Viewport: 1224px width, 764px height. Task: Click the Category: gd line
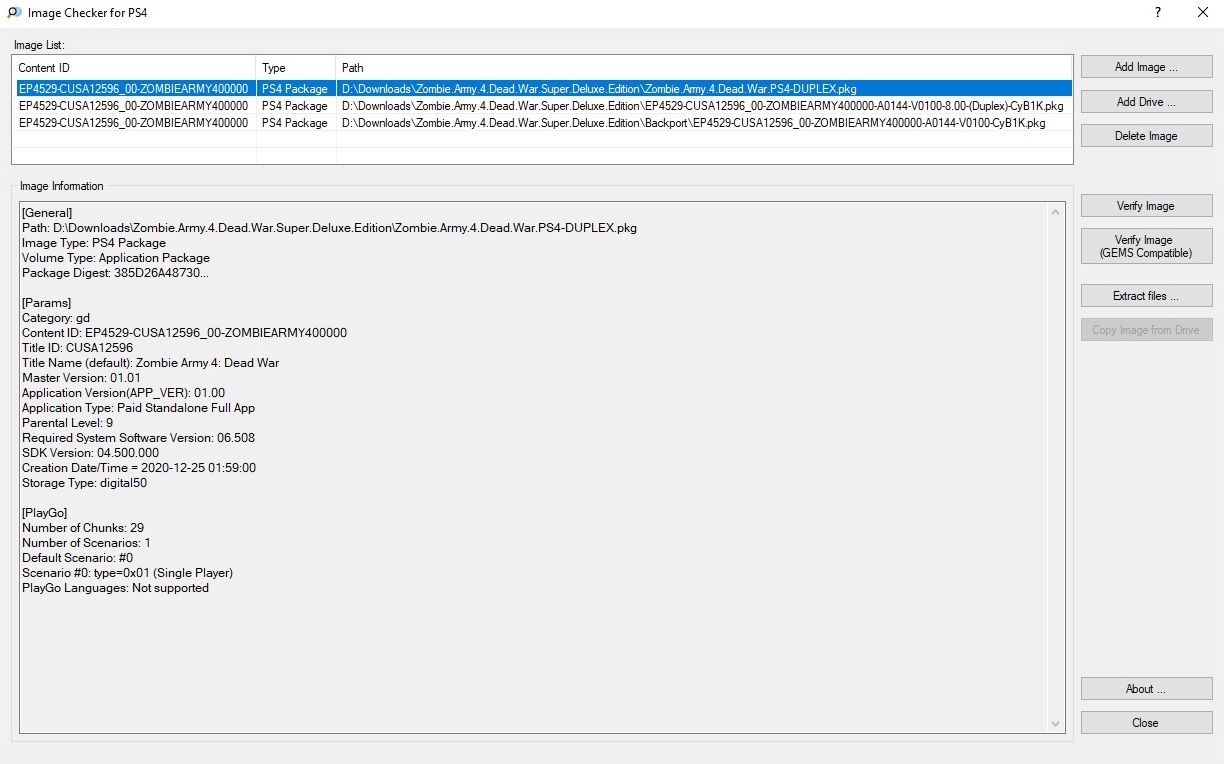(x=56, y=318)
